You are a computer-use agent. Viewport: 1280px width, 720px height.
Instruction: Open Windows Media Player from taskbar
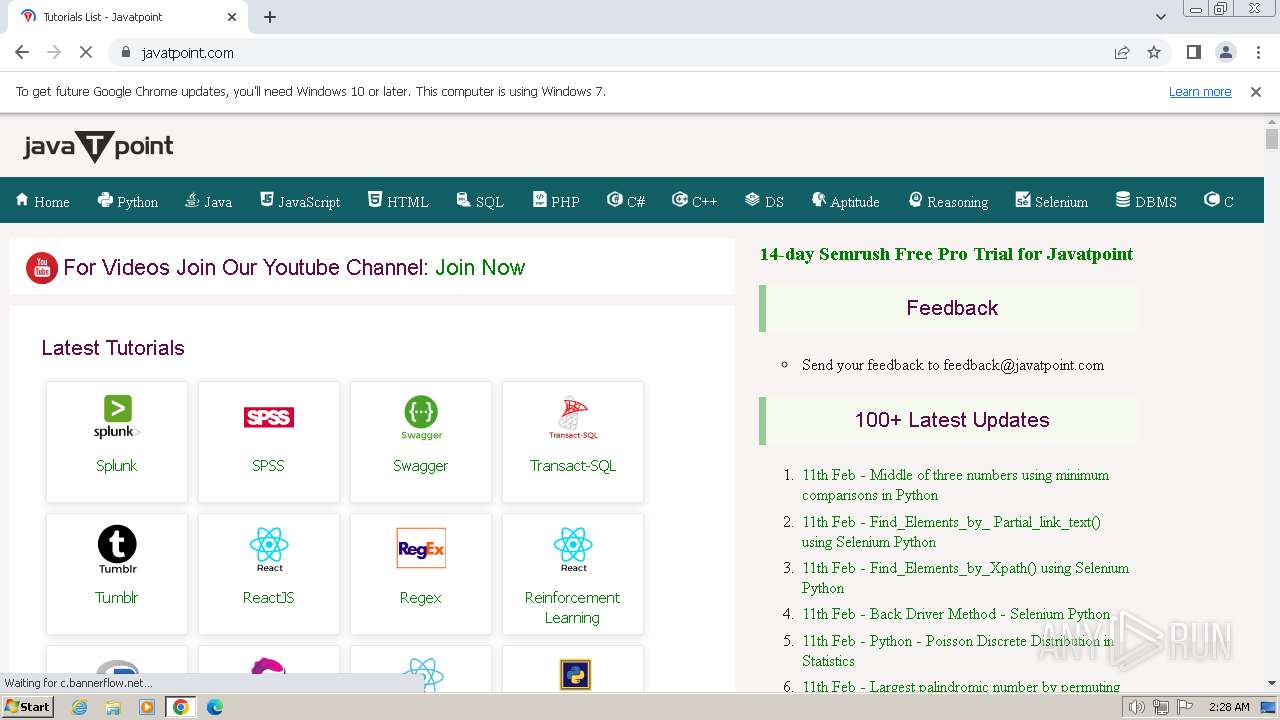pos(147,707)
